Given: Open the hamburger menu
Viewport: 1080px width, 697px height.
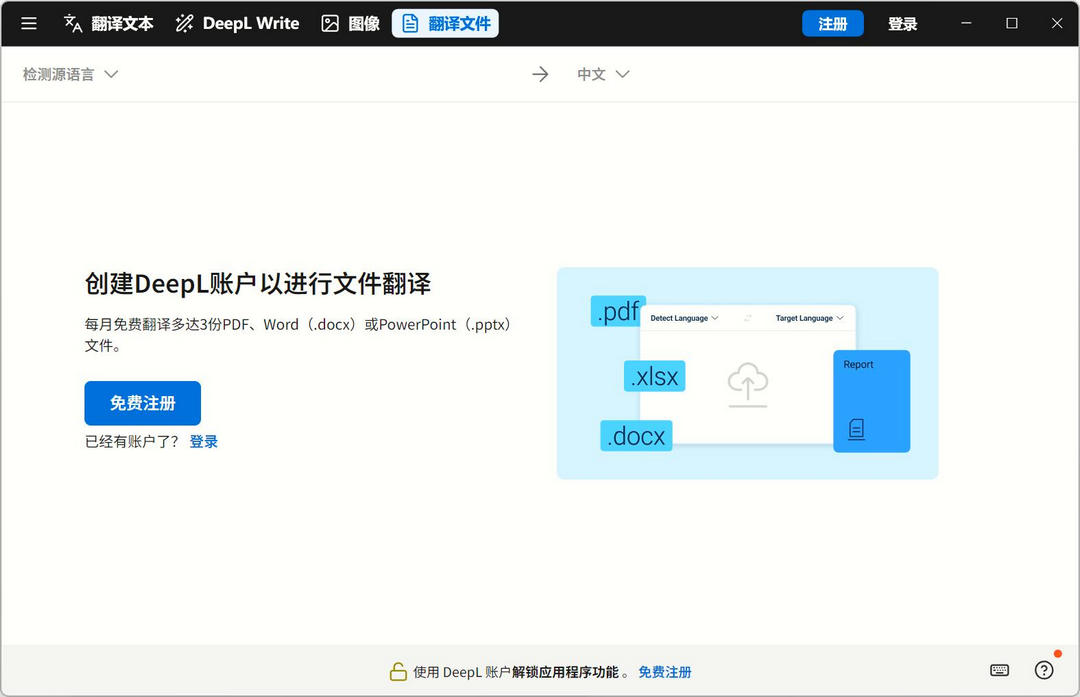Looking at the screenshot, I should pyautogui.click(x=28, y=23).
